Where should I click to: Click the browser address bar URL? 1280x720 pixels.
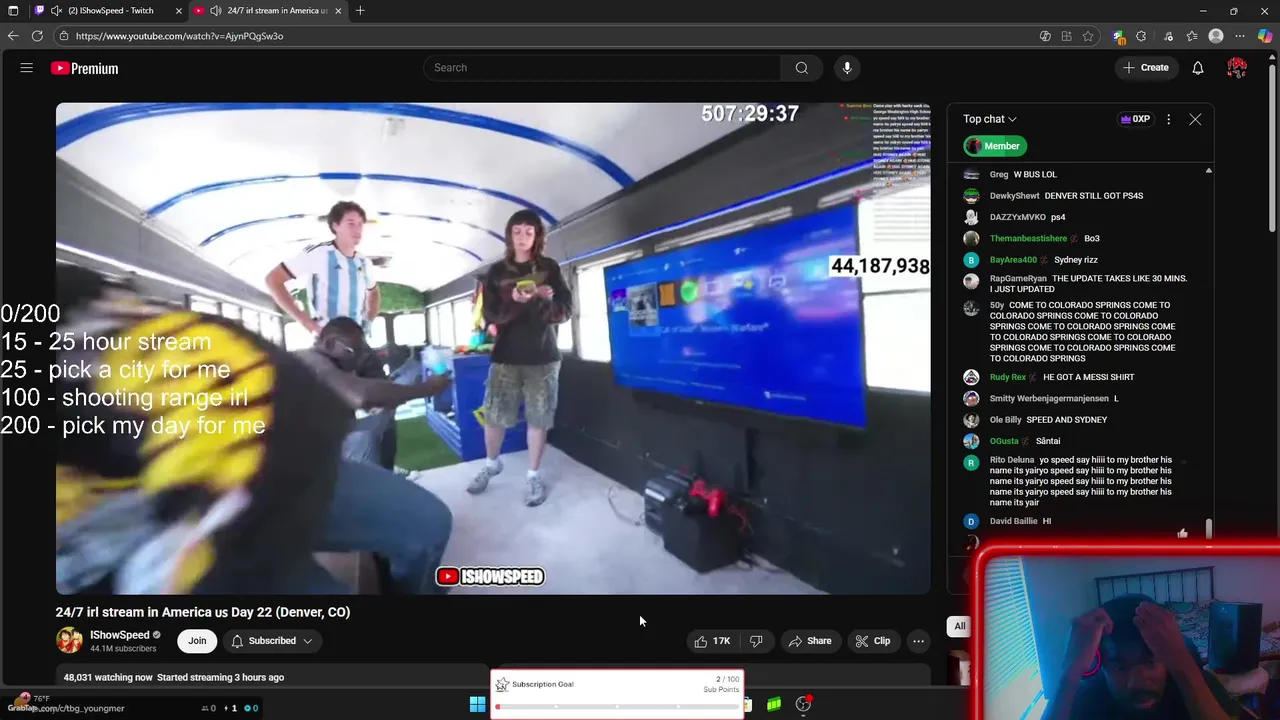click(179, 36)
